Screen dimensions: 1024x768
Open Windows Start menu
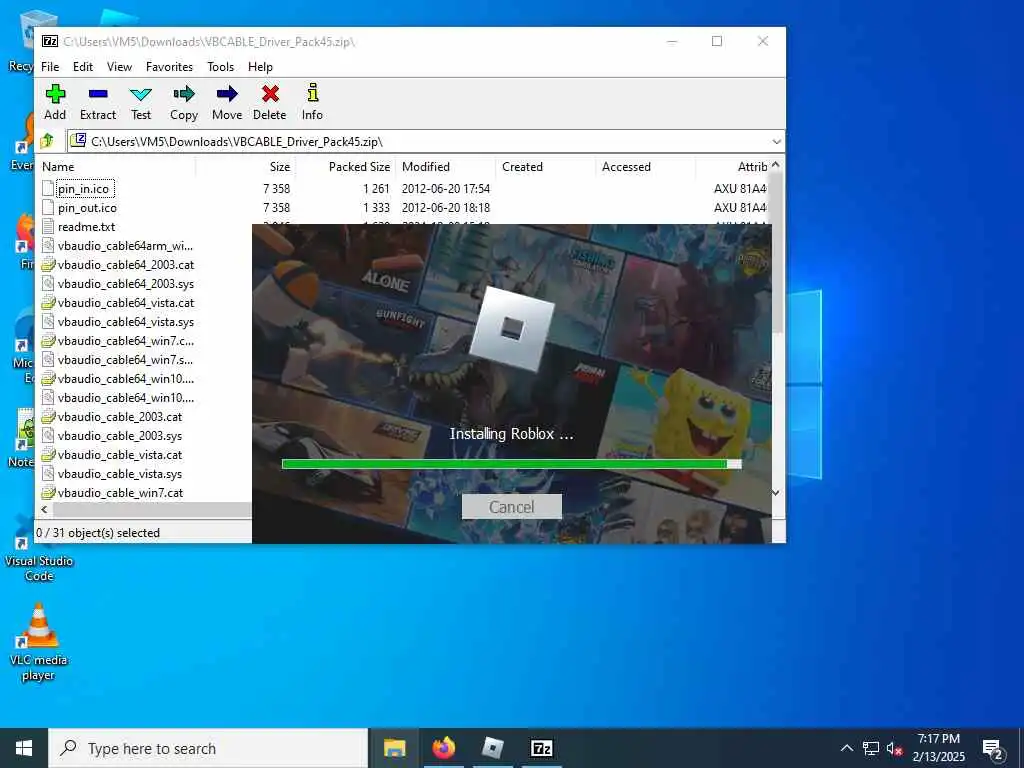(x=24, y=748)
